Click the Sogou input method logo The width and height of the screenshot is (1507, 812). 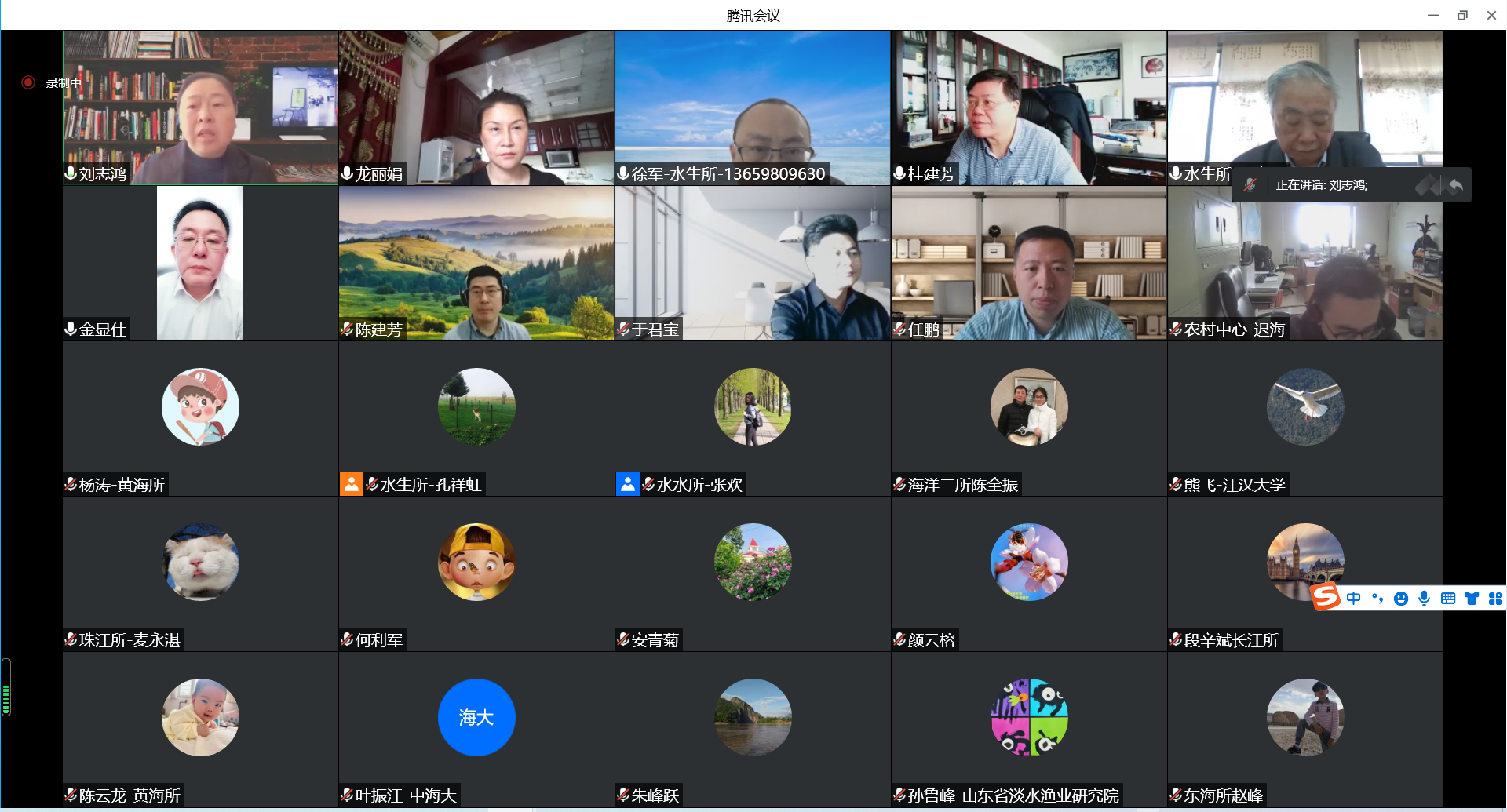tap(1326, 598)
